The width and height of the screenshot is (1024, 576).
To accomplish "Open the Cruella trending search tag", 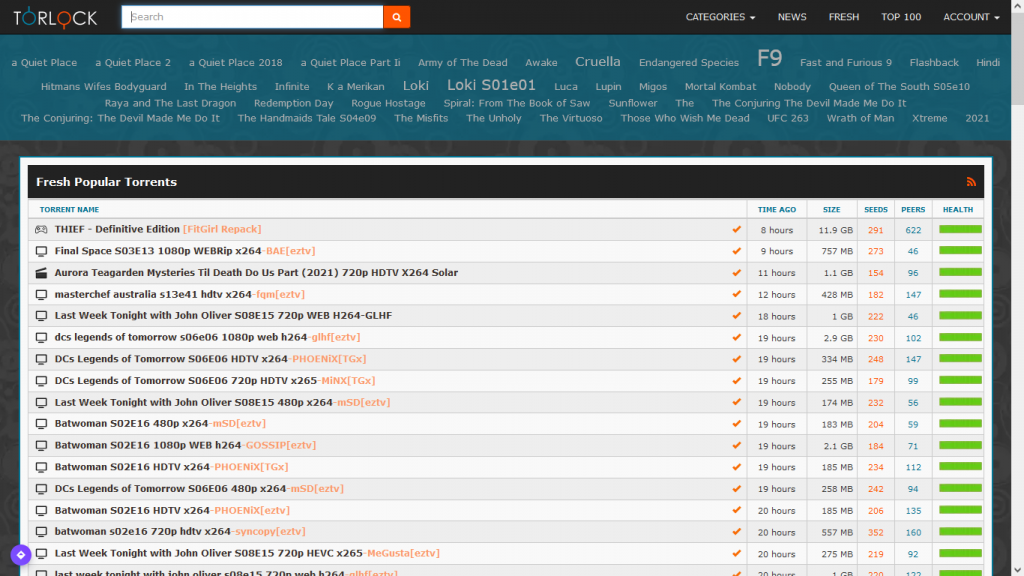I will (598, 61).
